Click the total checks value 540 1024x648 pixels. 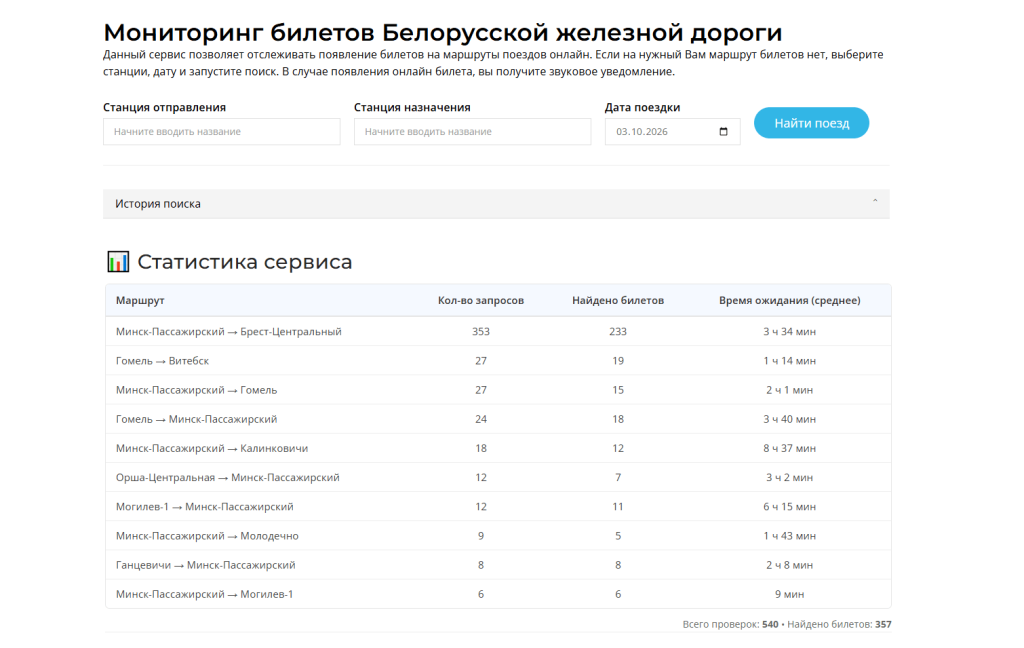(x=770, y=624)
